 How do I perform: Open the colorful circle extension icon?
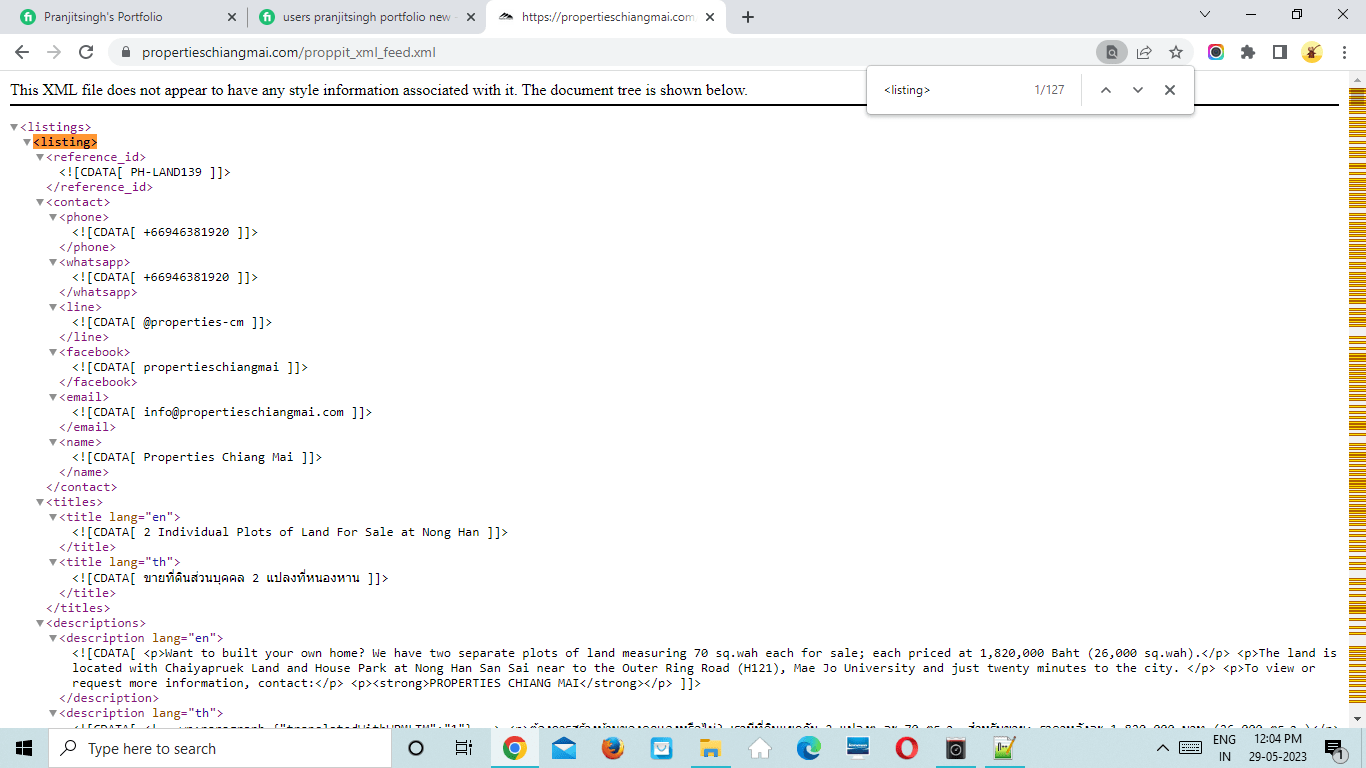1216,52
